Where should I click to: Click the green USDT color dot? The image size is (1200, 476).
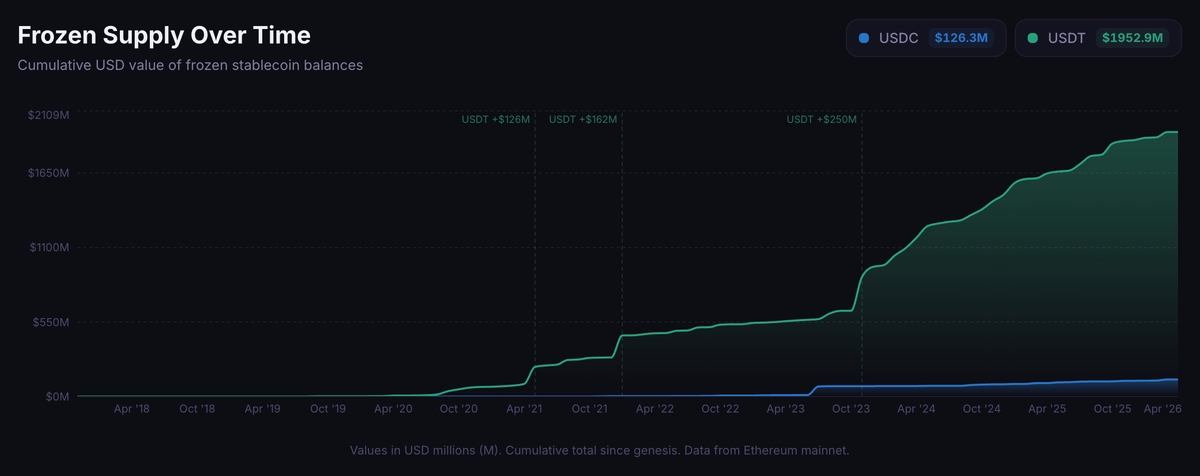coord(1033,38)
